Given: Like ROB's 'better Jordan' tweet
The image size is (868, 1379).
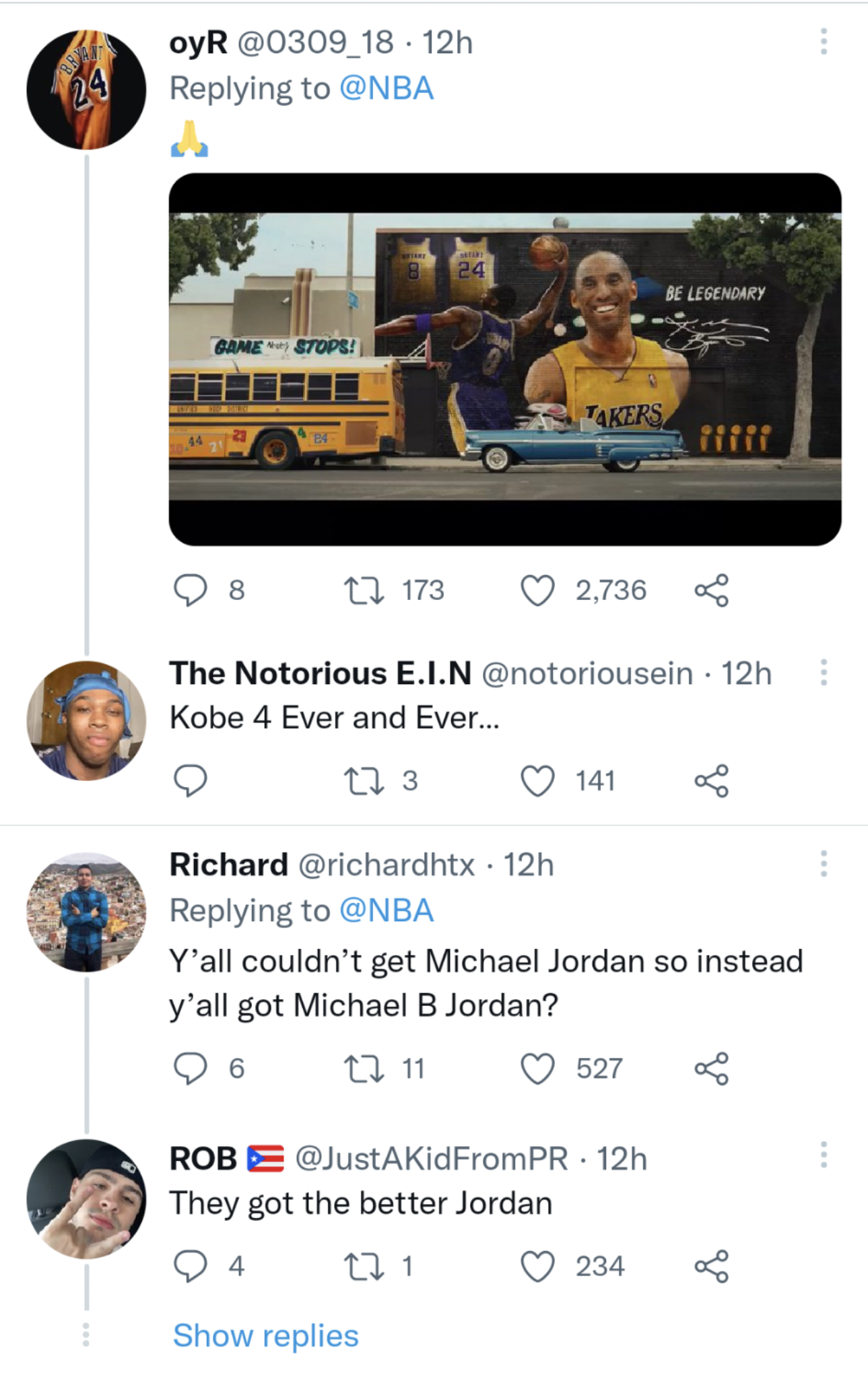Looking at the screenshot, I should pyautogui.click(x=537, y=1267).
